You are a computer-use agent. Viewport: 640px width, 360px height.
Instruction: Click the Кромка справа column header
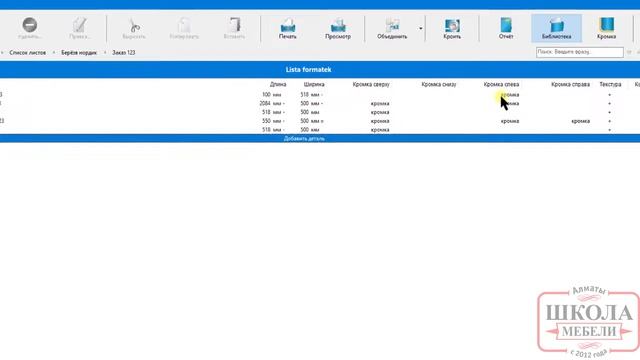pyautogui.click(x=570, y=84)
